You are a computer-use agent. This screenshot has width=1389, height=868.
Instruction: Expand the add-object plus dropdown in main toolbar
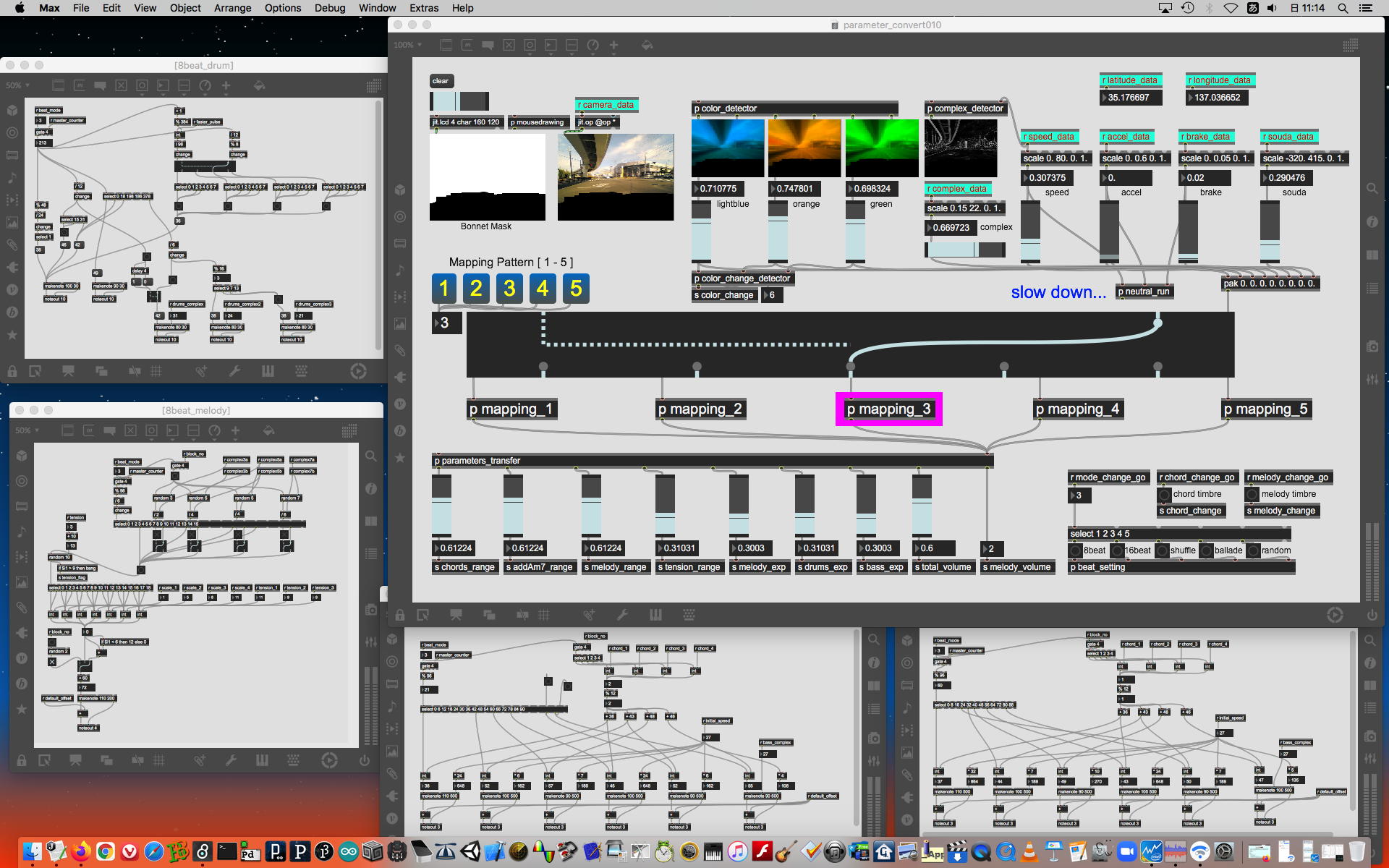tap(613, 45)
